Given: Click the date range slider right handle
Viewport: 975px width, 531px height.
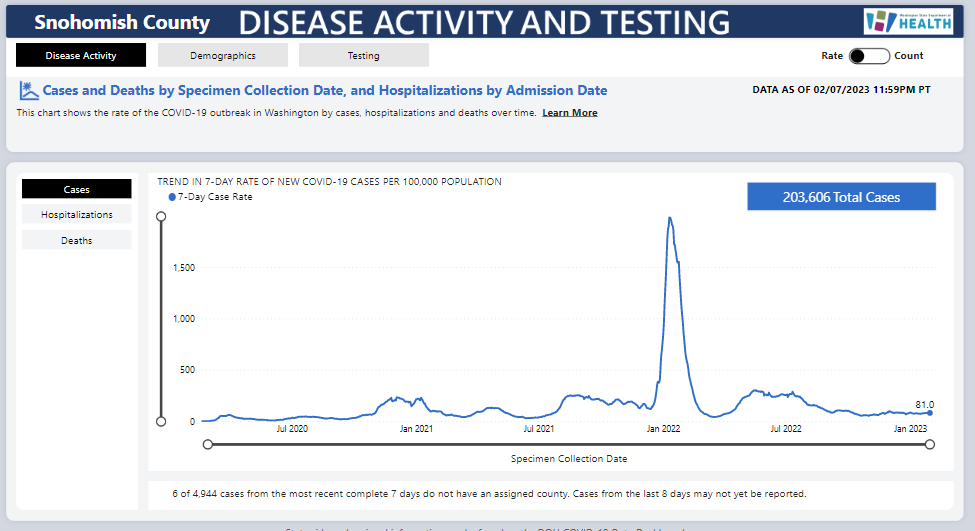Looking at the screenshot, I should coord(930,444).
